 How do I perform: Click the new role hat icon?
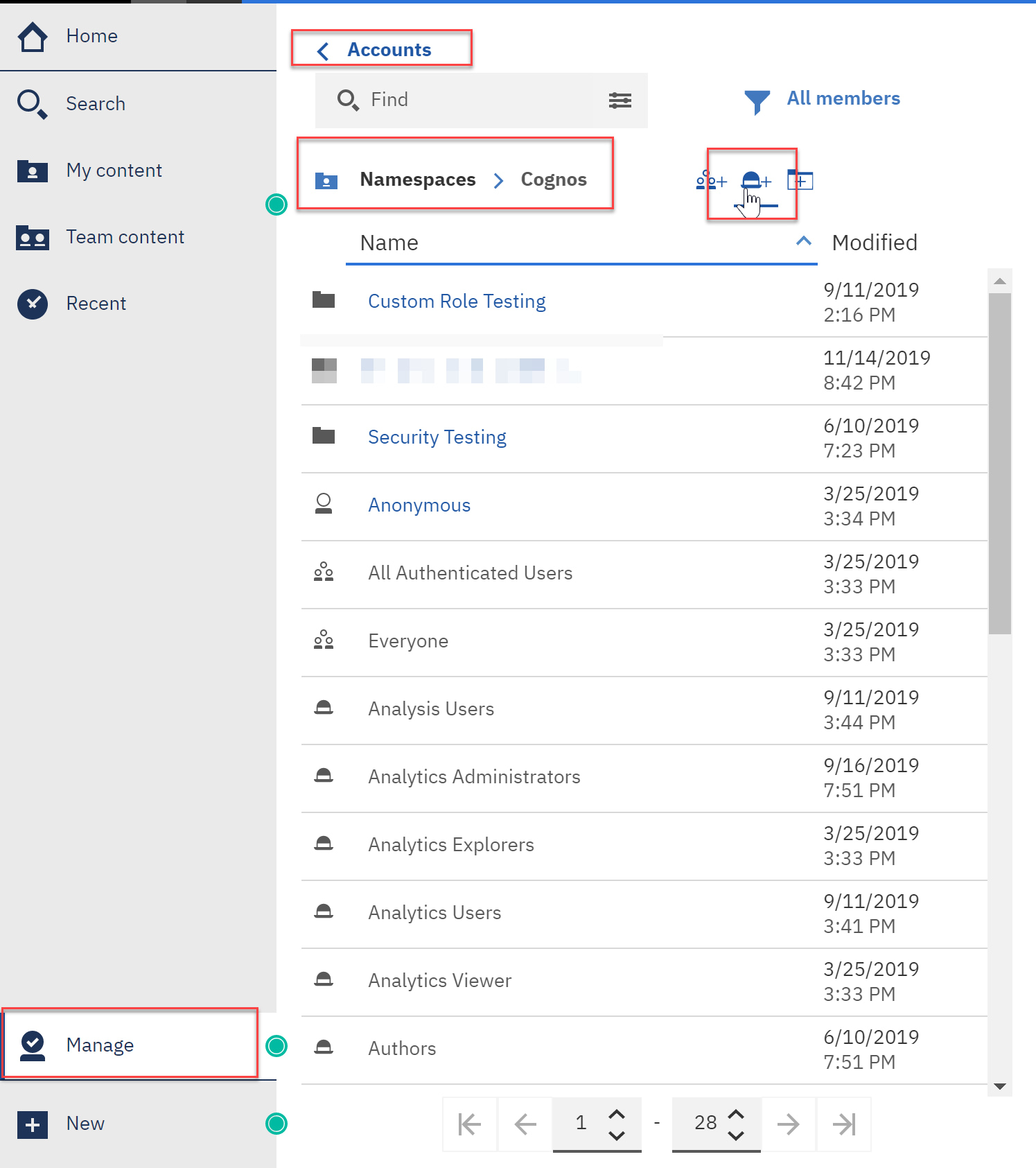click(755, 181)
